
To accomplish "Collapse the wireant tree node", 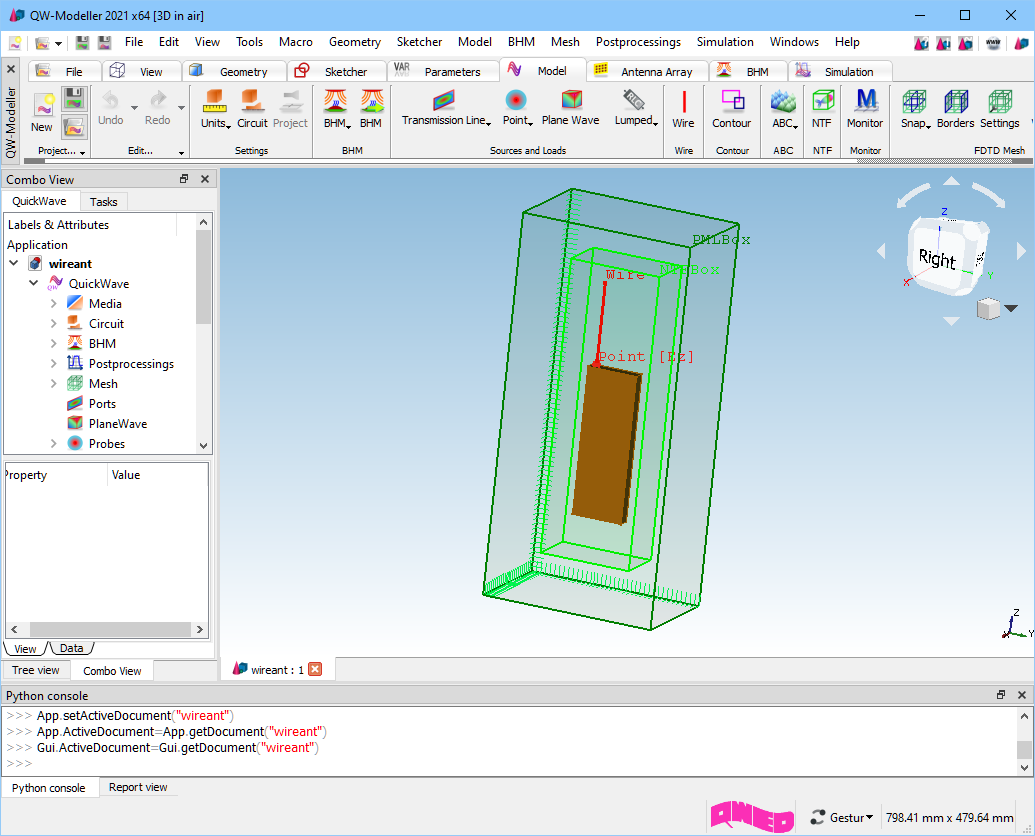I will tap(14, 263).
